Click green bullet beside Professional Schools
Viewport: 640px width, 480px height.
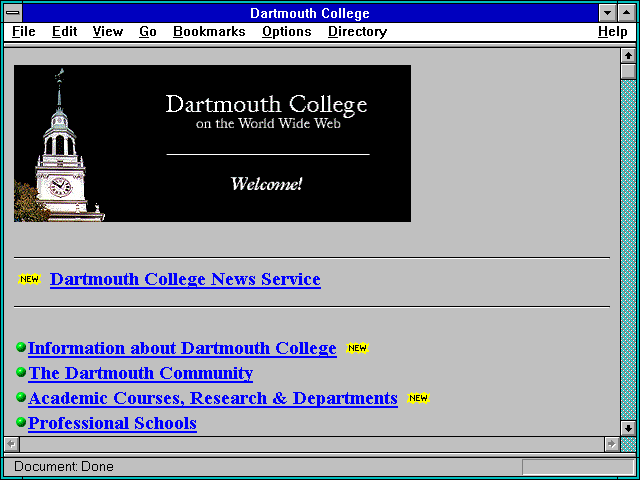click(21, 422)
